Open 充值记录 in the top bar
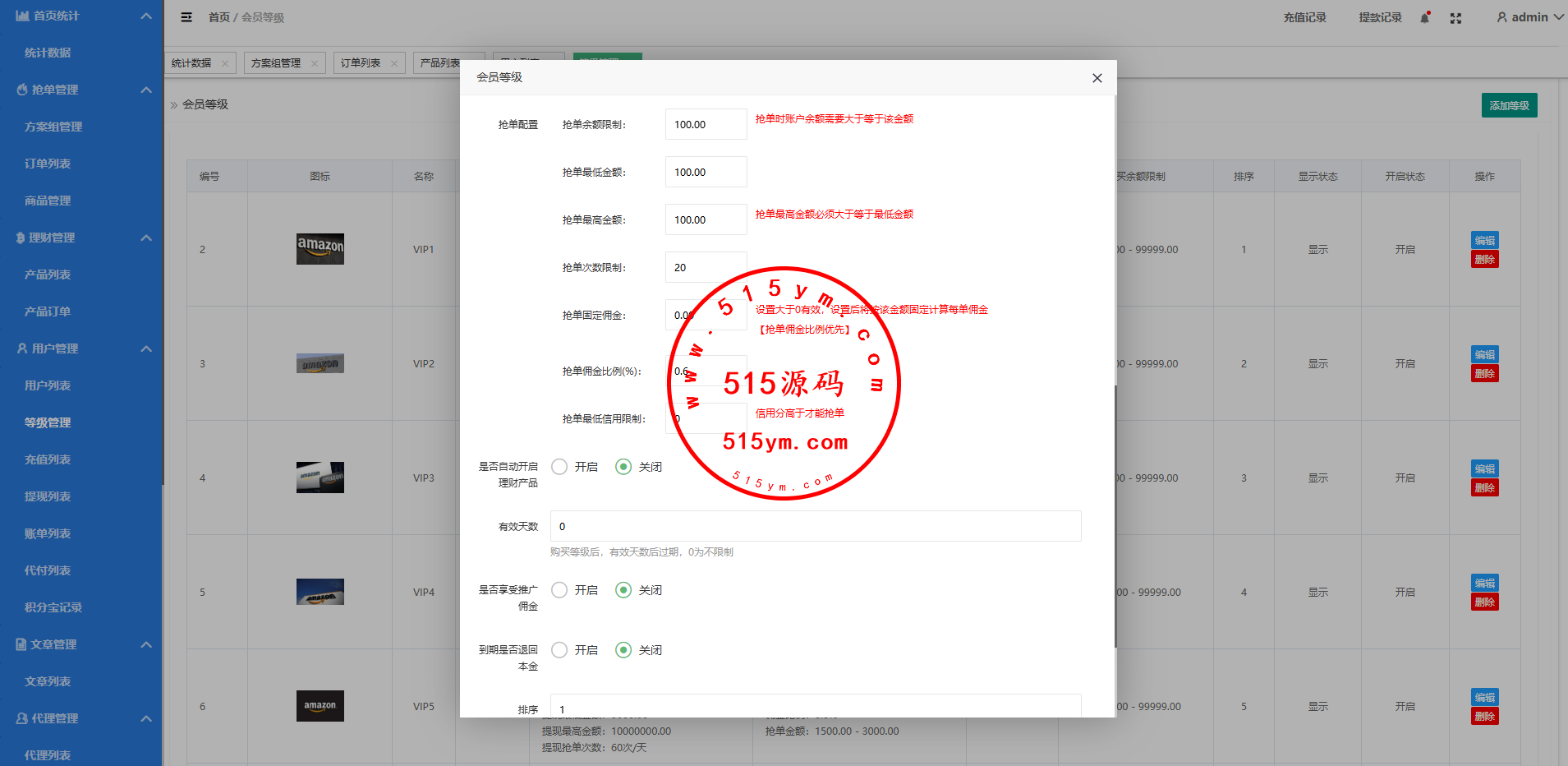 [x=1304, y=17]
